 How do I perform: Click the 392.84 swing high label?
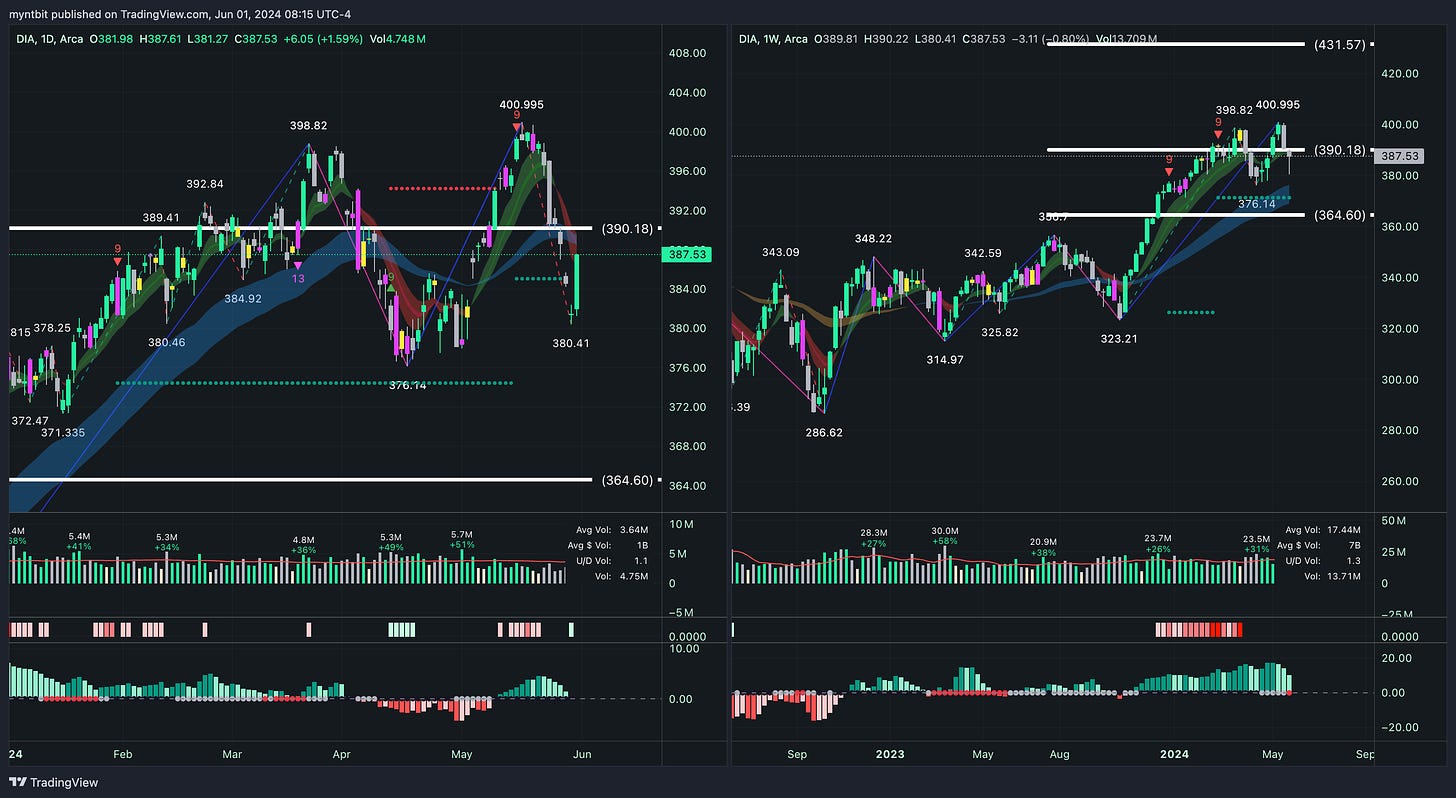coord(204,184)
